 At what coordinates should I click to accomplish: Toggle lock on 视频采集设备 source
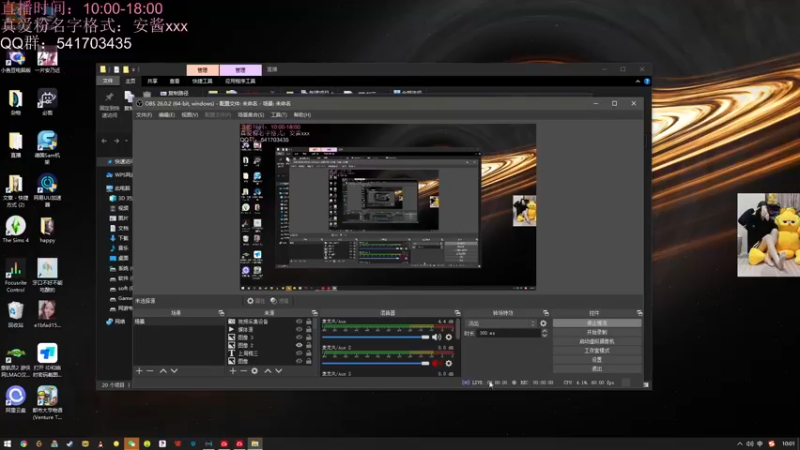[x=308, y=321]
